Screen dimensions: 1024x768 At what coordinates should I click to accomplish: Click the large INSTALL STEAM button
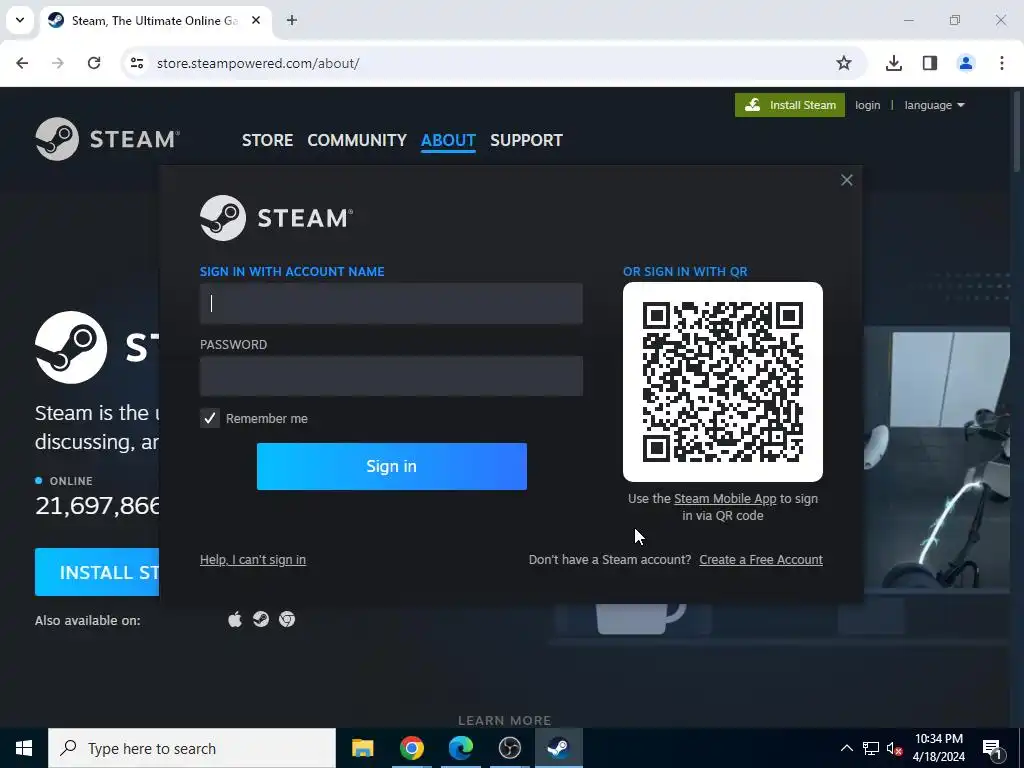(x=97, y=572)
